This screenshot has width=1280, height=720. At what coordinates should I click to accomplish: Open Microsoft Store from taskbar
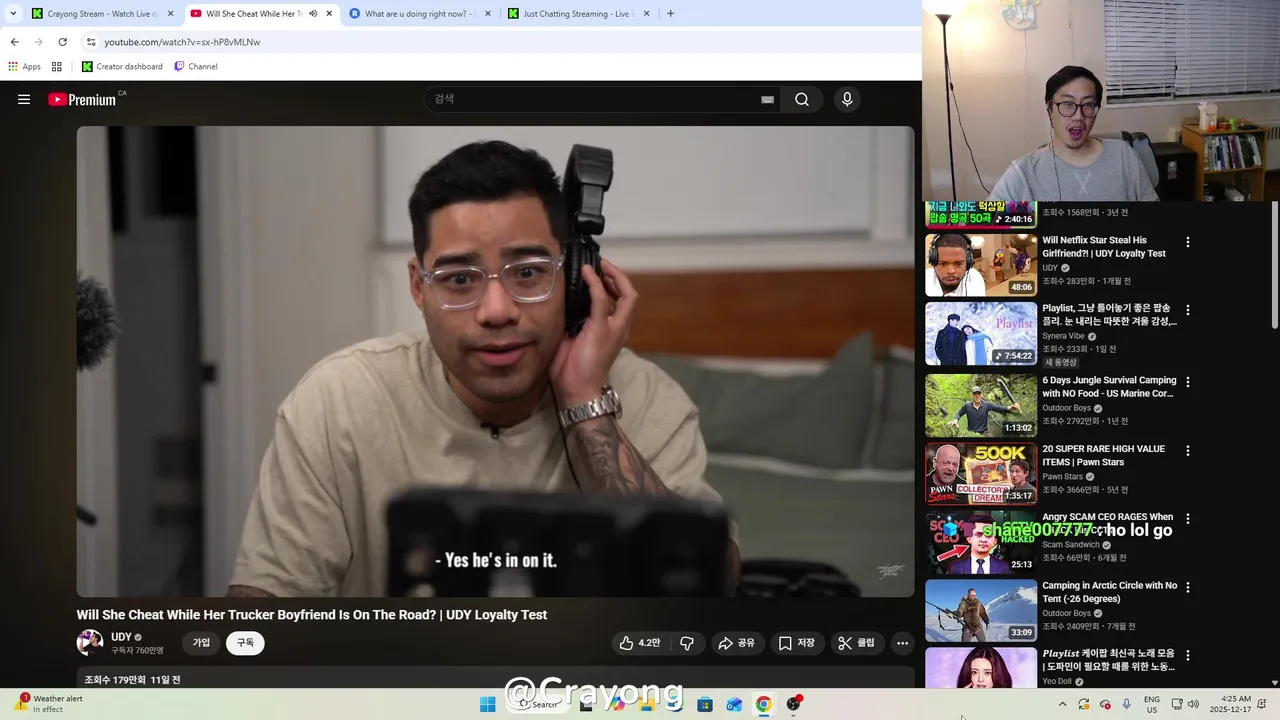[x=704, y=704]
